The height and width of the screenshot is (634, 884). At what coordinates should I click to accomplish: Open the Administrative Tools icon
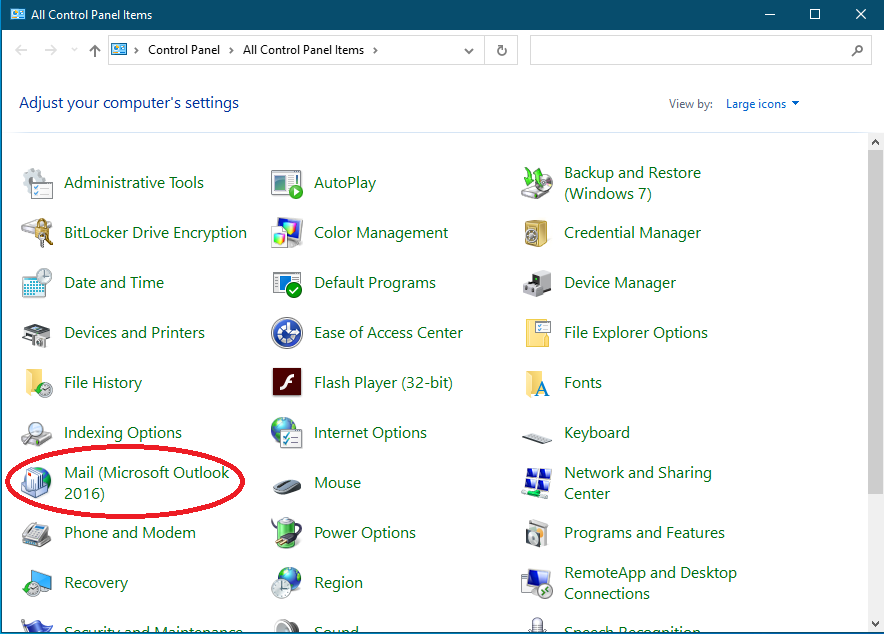(x=37, y=183)
